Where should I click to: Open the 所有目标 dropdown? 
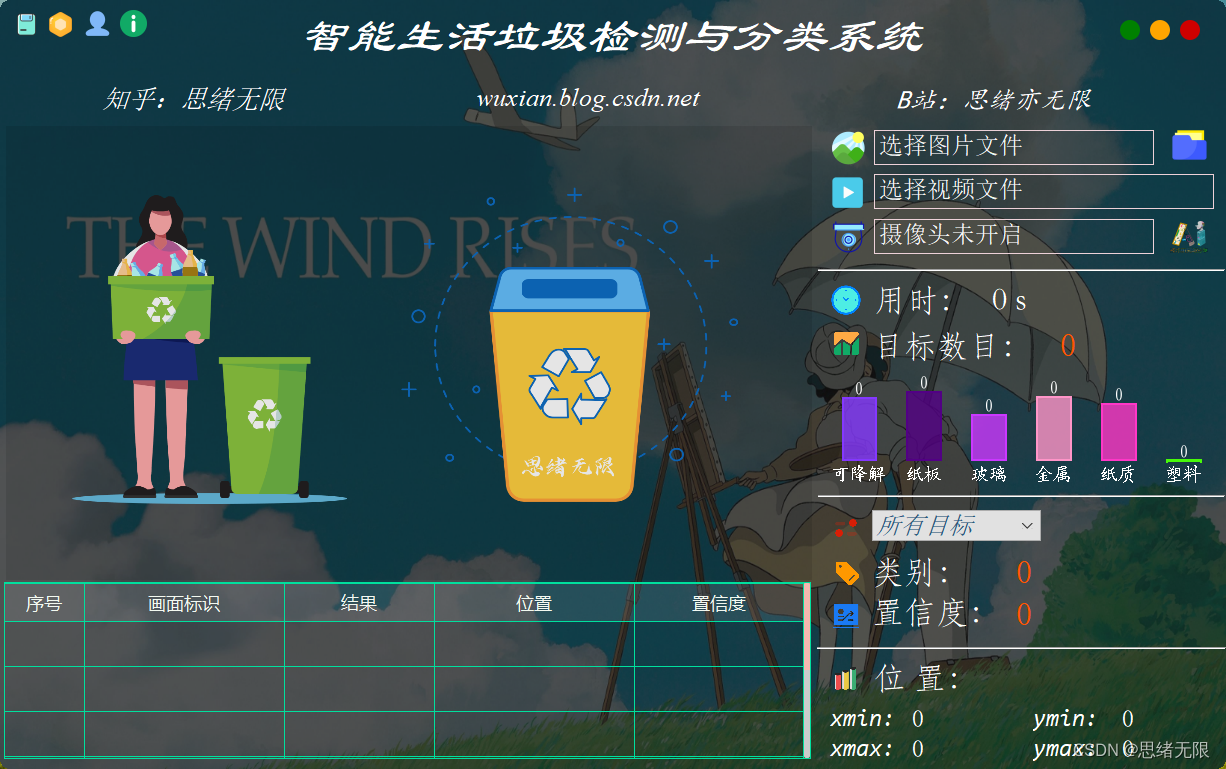point(956,525)
